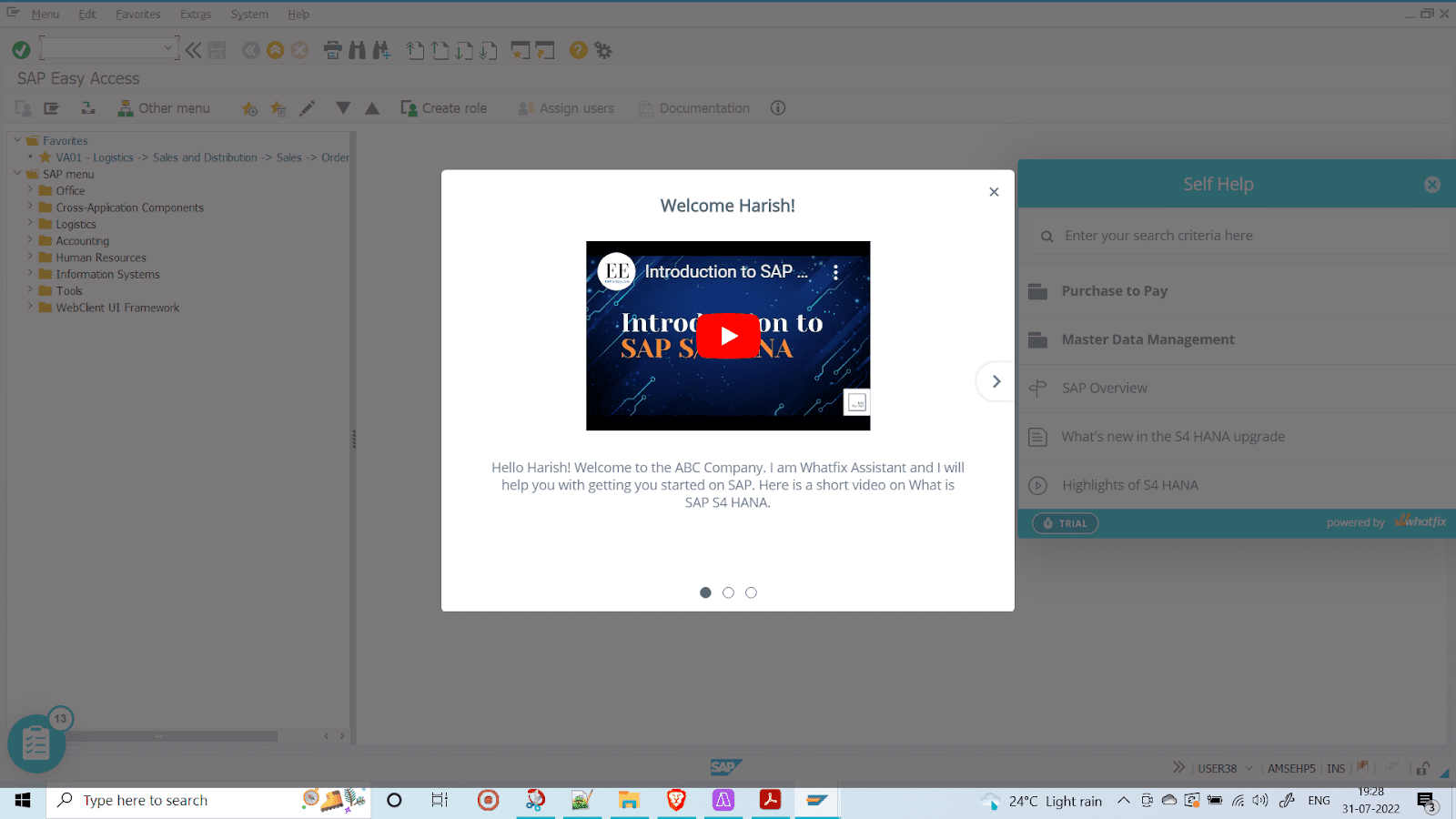Open Adobe Acrobat from taskbar
Viewport: 1456px width, 819px height.
(771, 800)
